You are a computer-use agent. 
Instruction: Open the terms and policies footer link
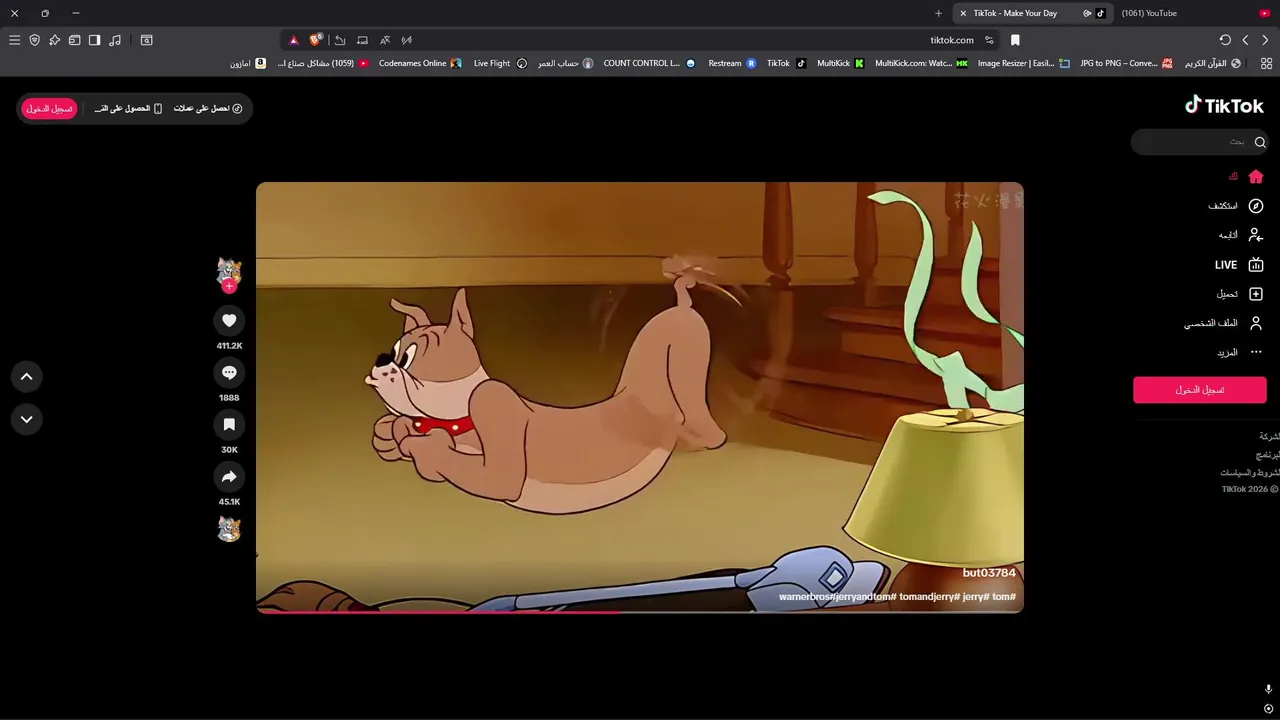(x=1249, y=472)
